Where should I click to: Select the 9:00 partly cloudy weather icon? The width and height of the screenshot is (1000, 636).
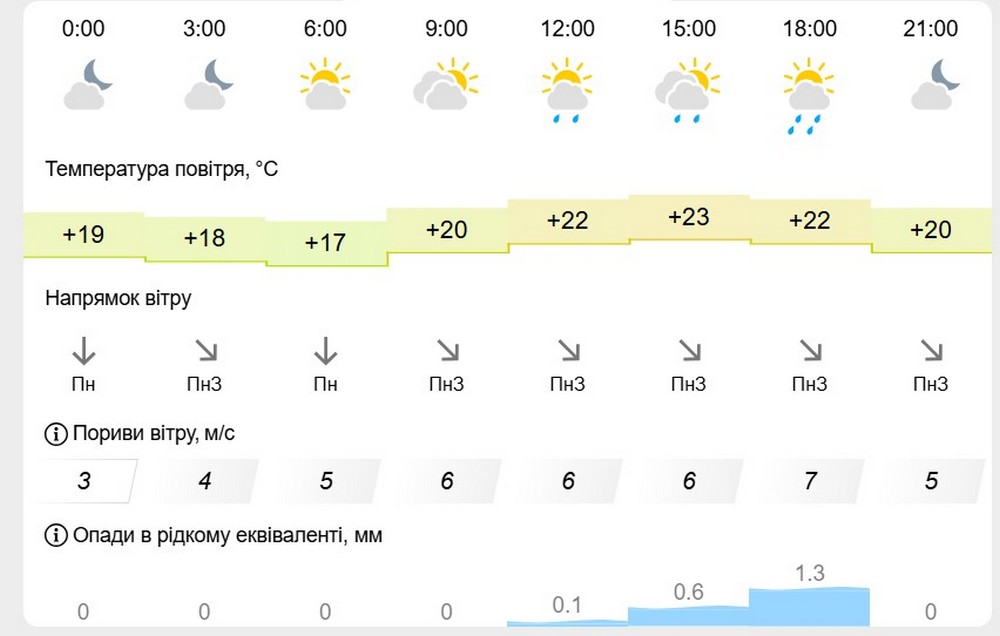tap(446, 84)
